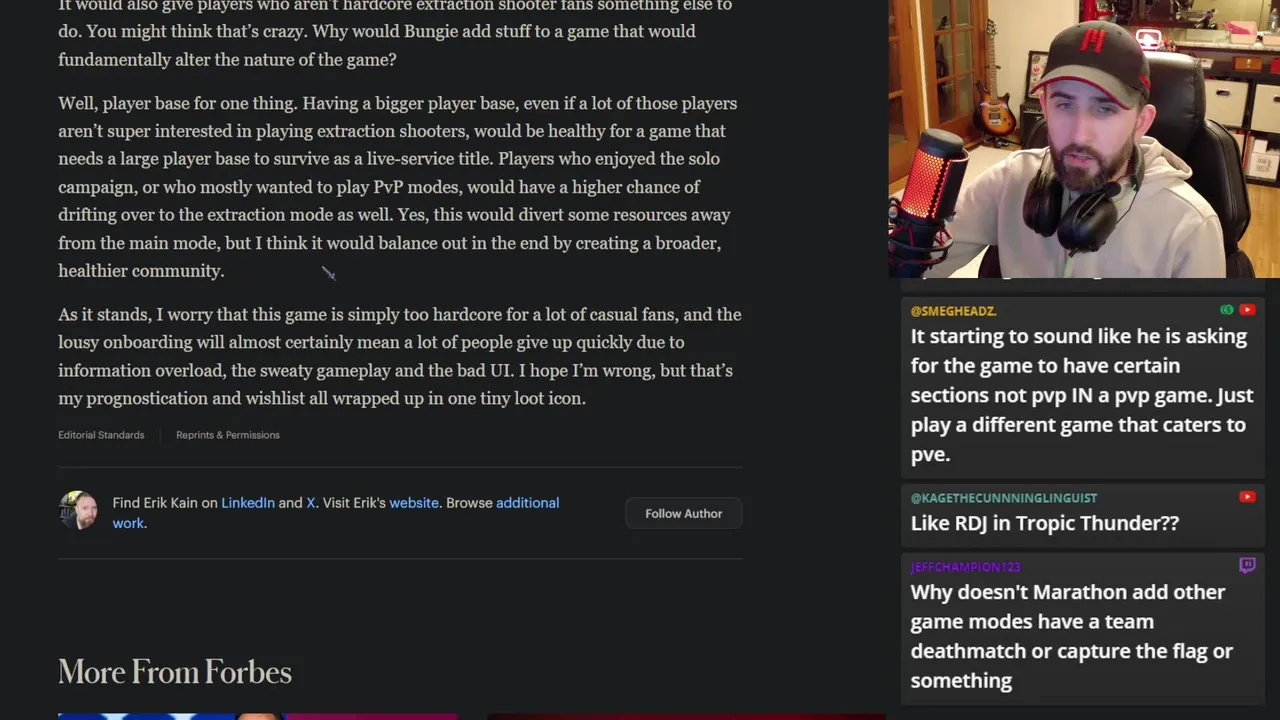The width and height of the screenshot is (1280, 720).
Task: Click the green dollar badge beside SMEGHEADZ's YouTube icon
Action: pyautogui.click(x=1227, y=310)
